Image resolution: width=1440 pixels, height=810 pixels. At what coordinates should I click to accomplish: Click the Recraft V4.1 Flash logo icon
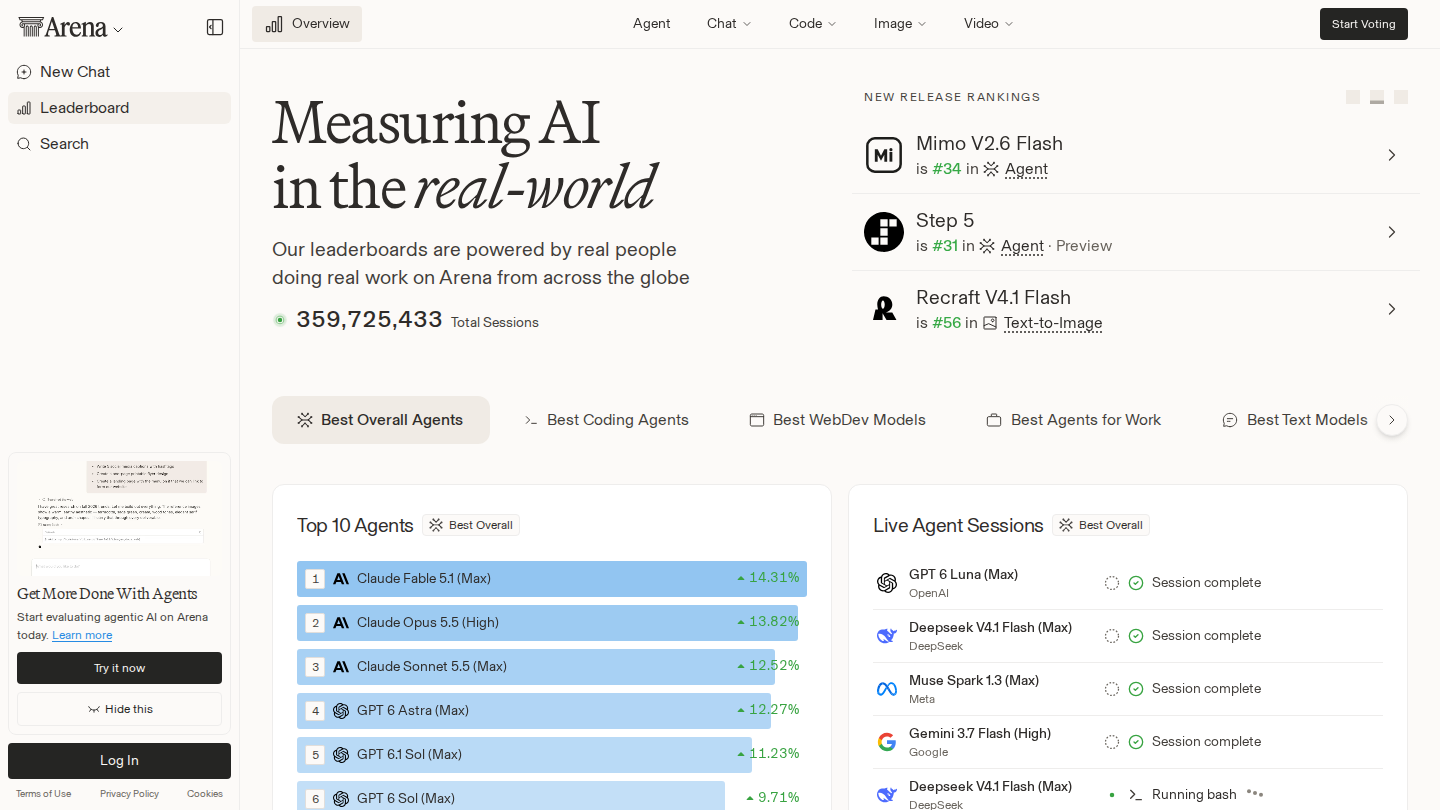click(884, 309)
